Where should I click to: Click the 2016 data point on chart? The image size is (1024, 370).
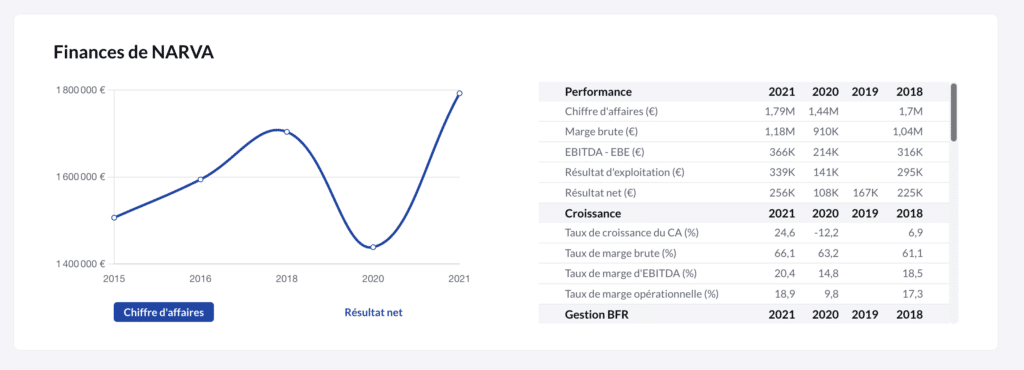pyautogui.click(x=200, y=179)
